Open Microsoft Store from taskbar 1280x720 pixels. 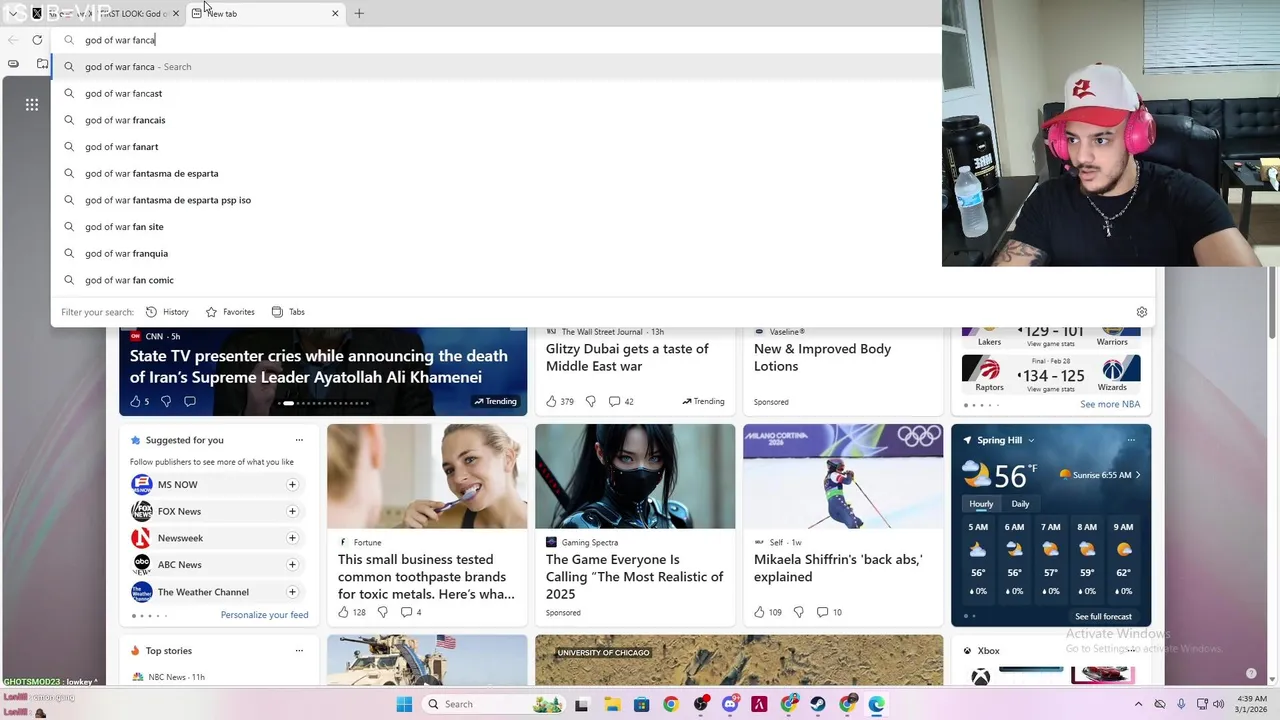point(641,704)
